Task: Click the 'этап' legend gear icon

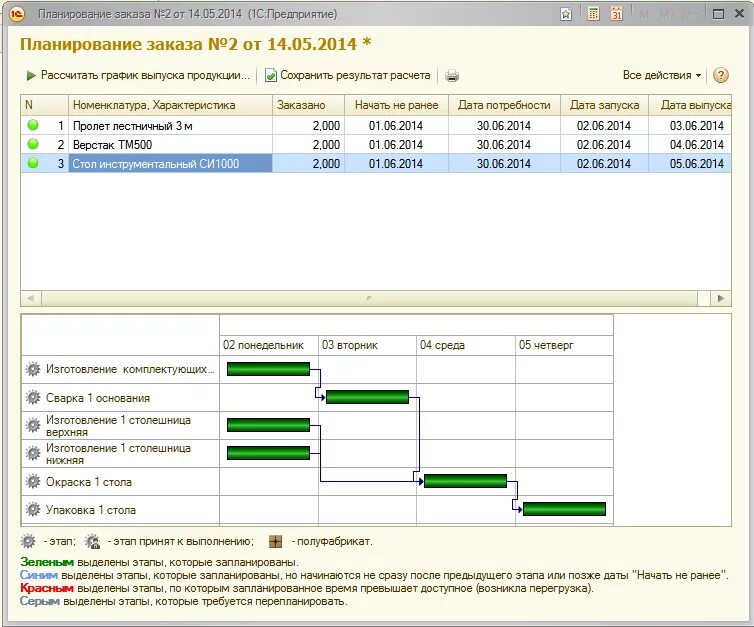Action: tap(28, 541)
